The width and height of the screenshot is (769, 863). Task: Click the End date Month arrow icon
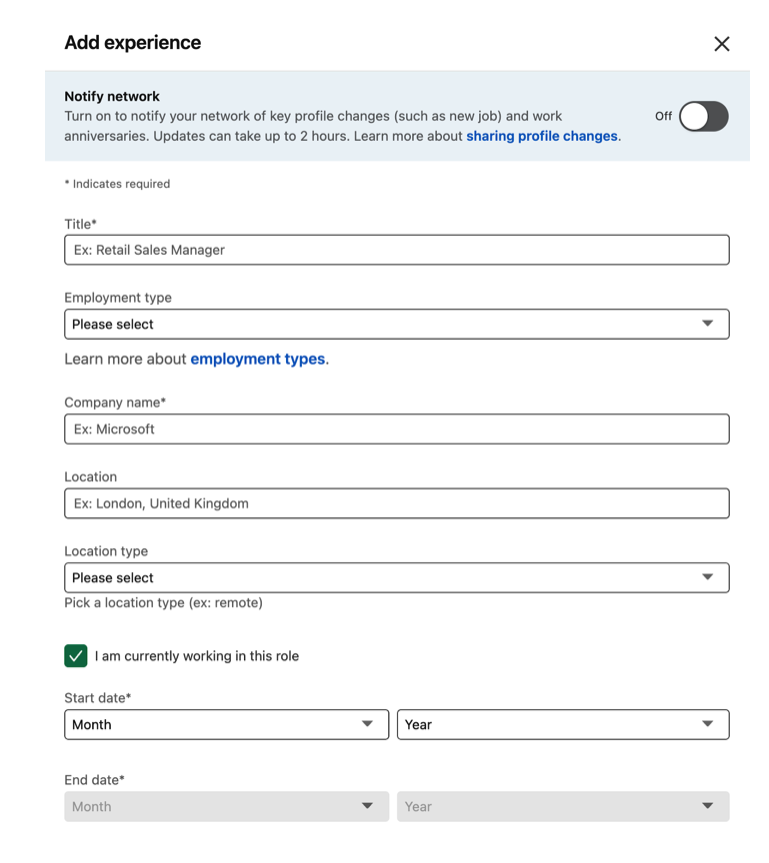(x=368, y=807)
